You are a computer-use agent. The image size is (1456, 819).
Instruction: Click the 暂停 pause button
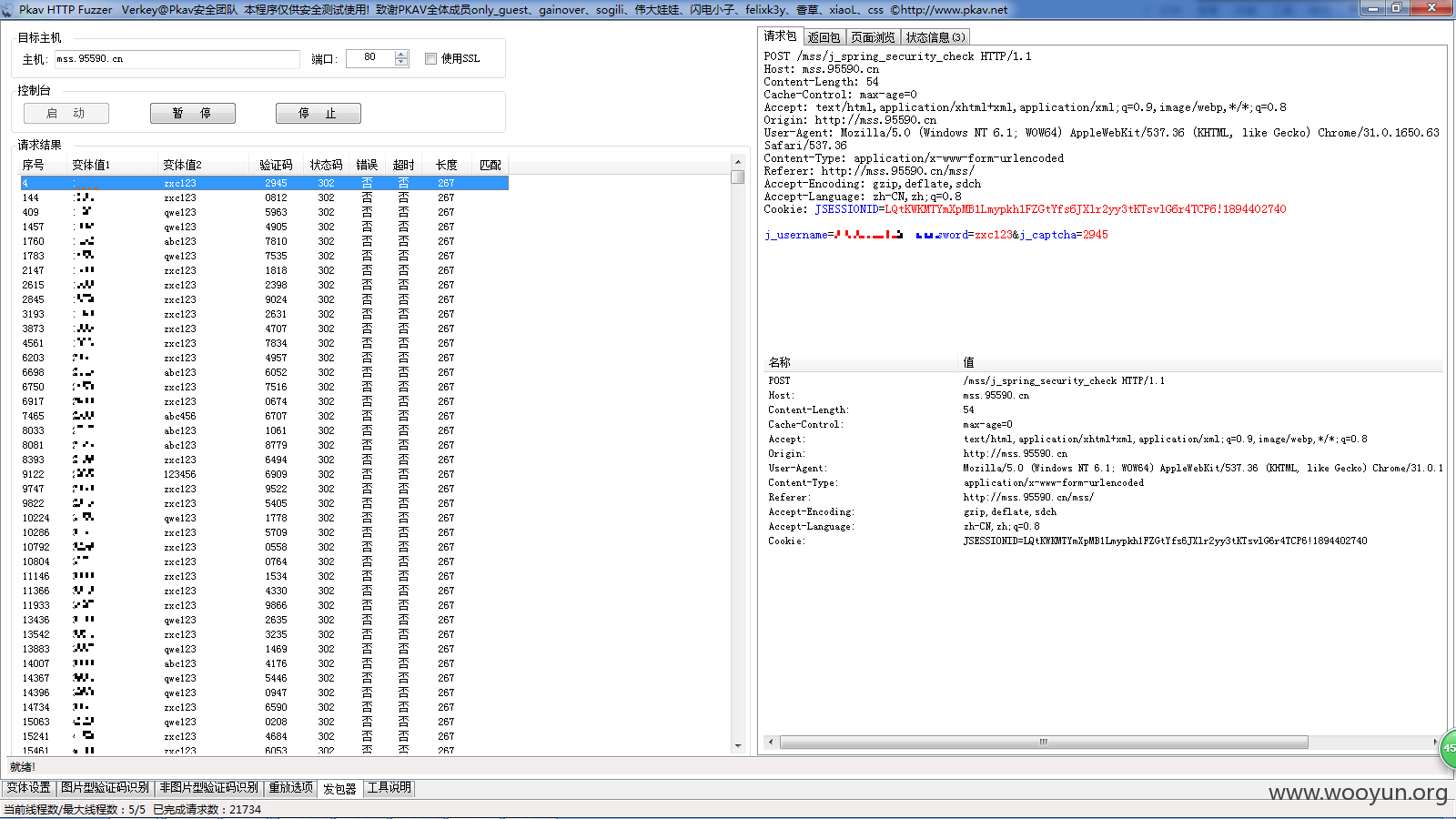[193, 113]
